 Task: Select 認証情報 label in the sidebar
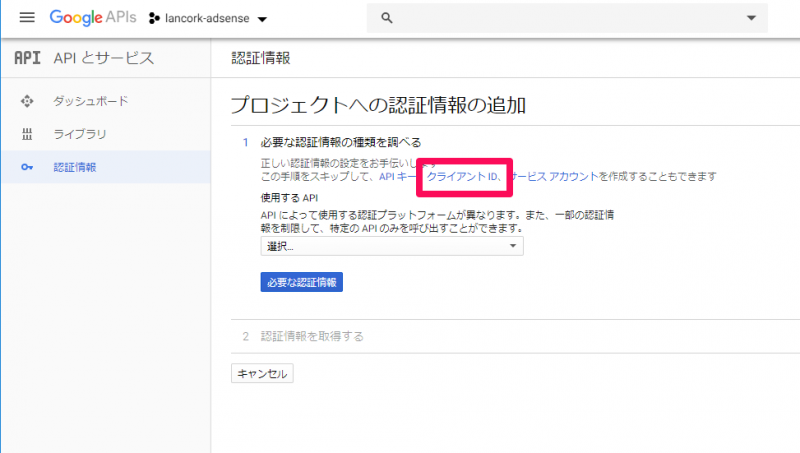pyautogui.click(x=75, y=167)
